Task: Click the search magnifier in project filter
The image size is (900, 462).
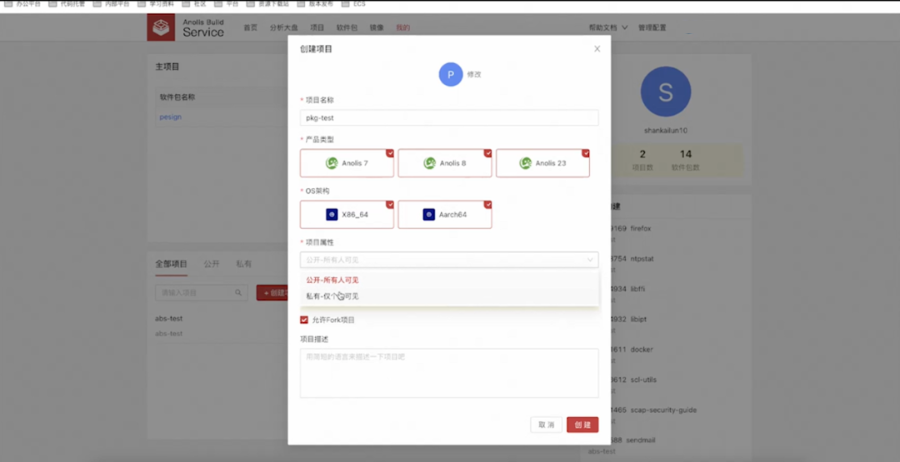Action: (238, 293)
